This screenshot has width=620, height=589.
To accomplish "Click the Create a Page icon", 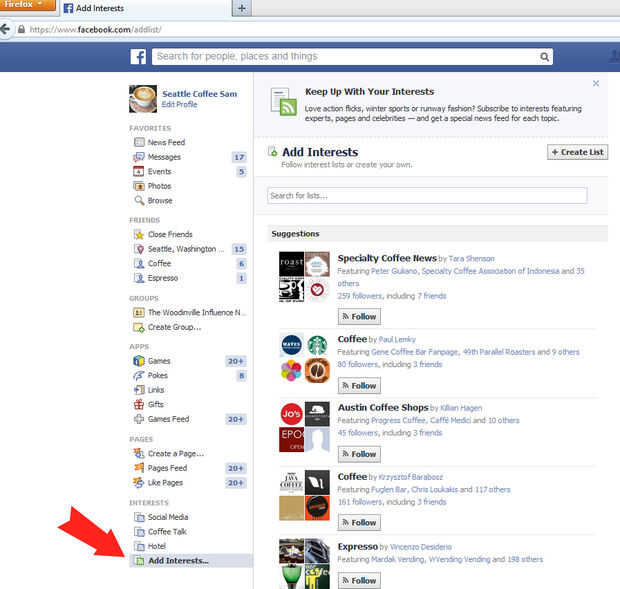I will [x=139, y=453].
